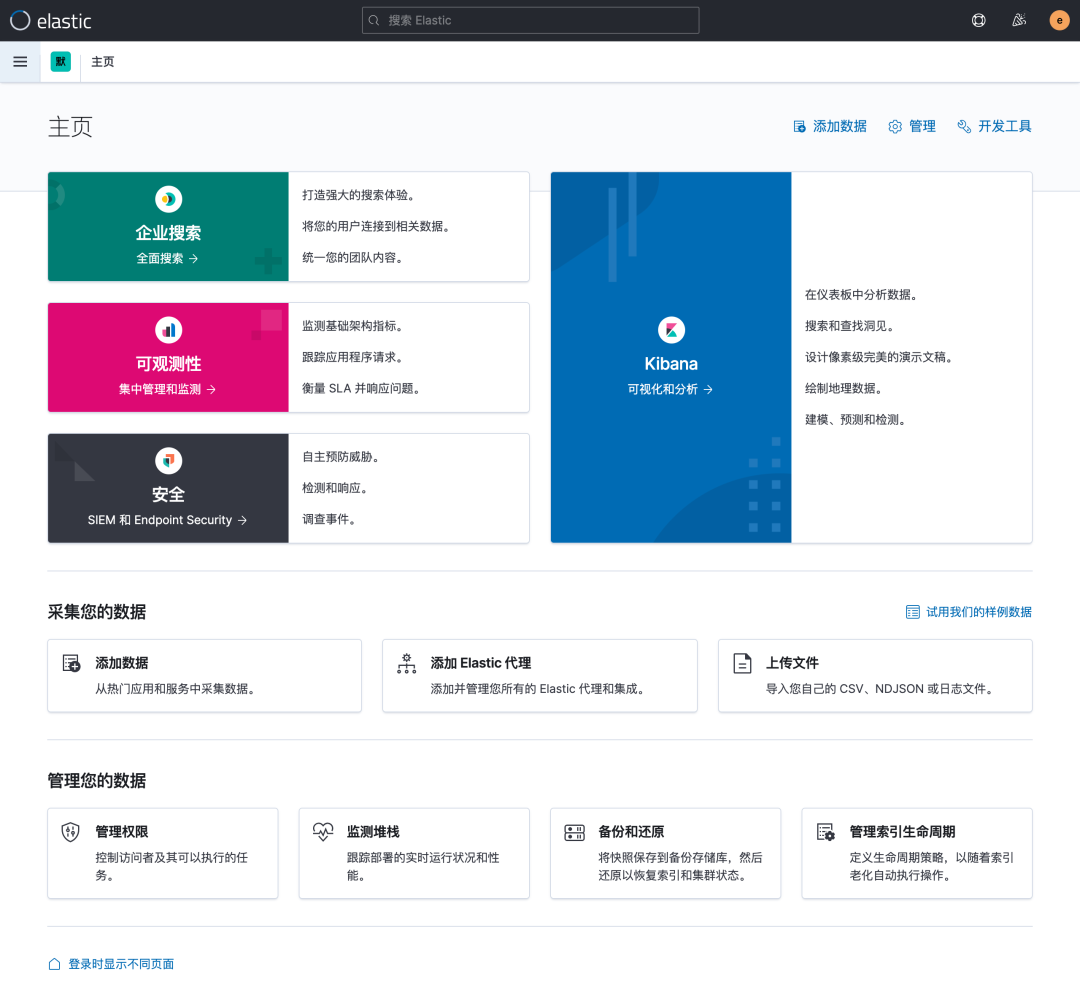The width and height of the screenshot is (1080, 1001).
Task: Open the 安全 solution card title
Action: pos(168,495)
